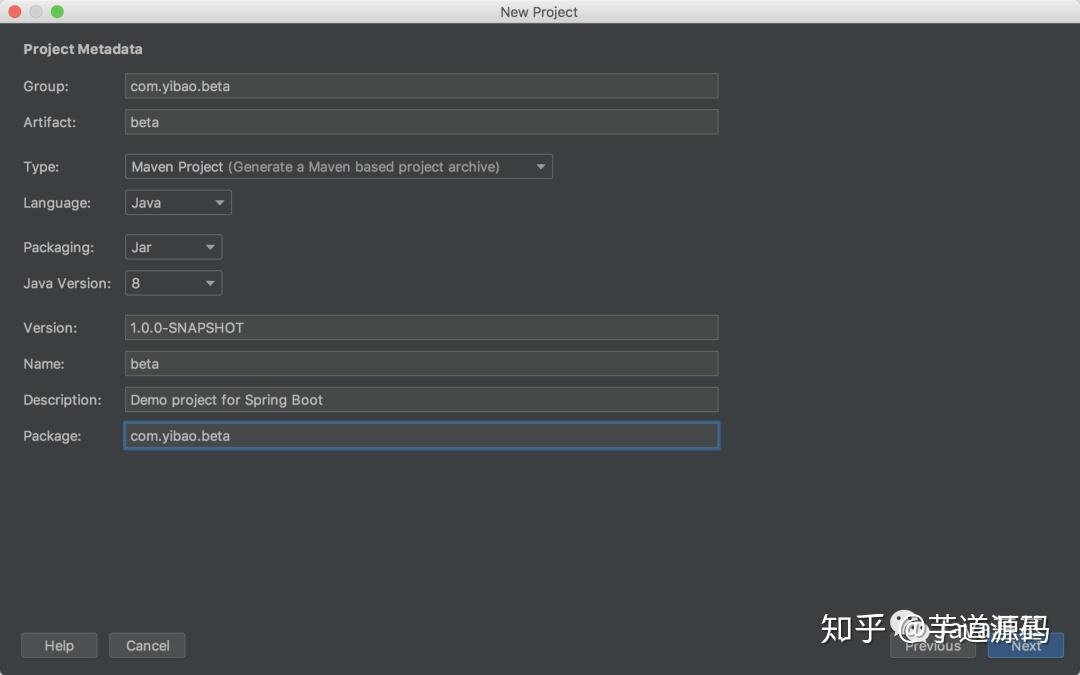Viewport: 1080px width, 675px height.
Task: Click in the Group field showing com.yibao.beta
Action: (420, 86)
